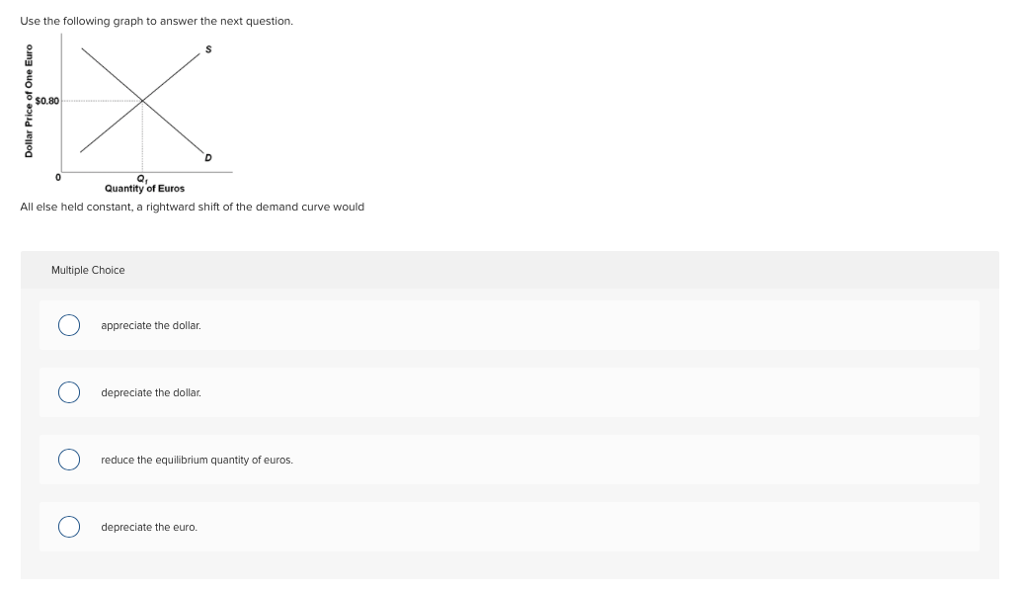This screenshot has width=1024, height=591.
Task: Click the 'depreciate the euro.' answer text
Action: (x=149, y=527)
